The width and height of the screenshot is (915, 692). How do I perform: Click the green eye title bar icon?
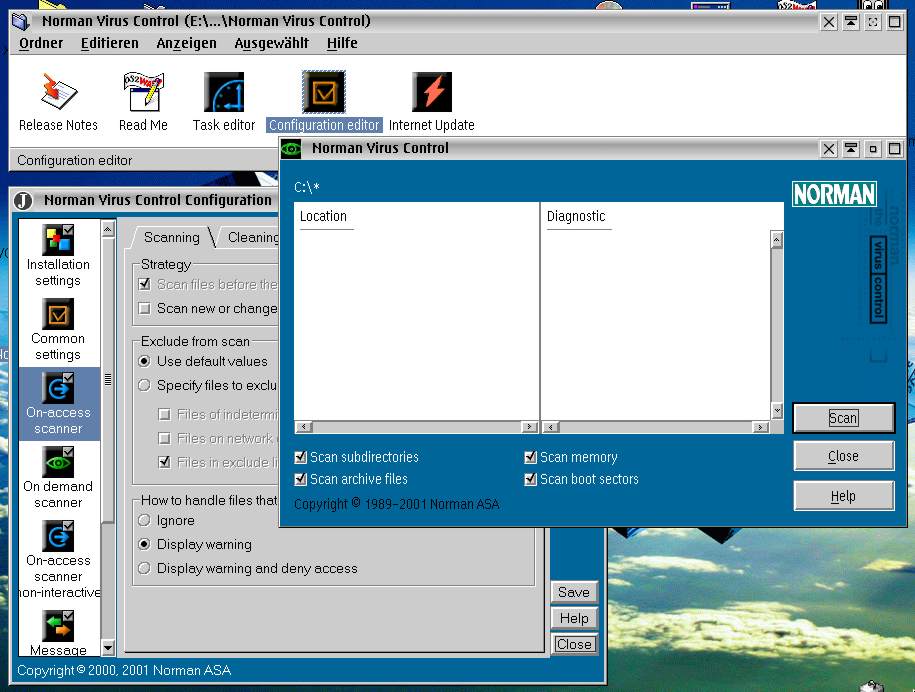[x=291, y=149]
